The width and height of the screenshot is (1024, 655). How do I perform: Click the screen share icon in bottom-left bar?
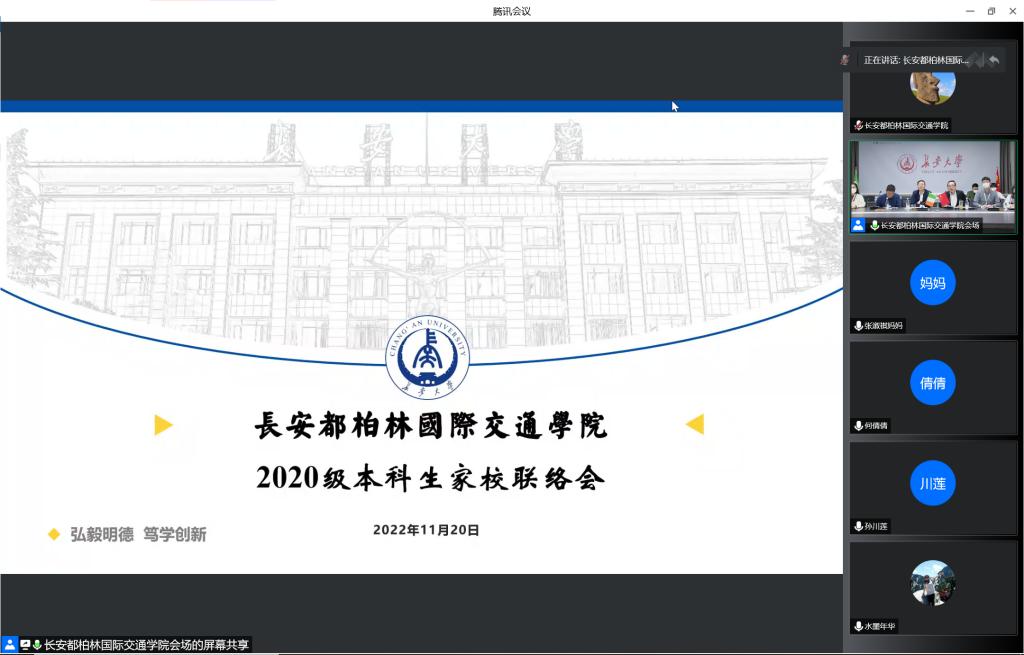[x=25, y=645]
